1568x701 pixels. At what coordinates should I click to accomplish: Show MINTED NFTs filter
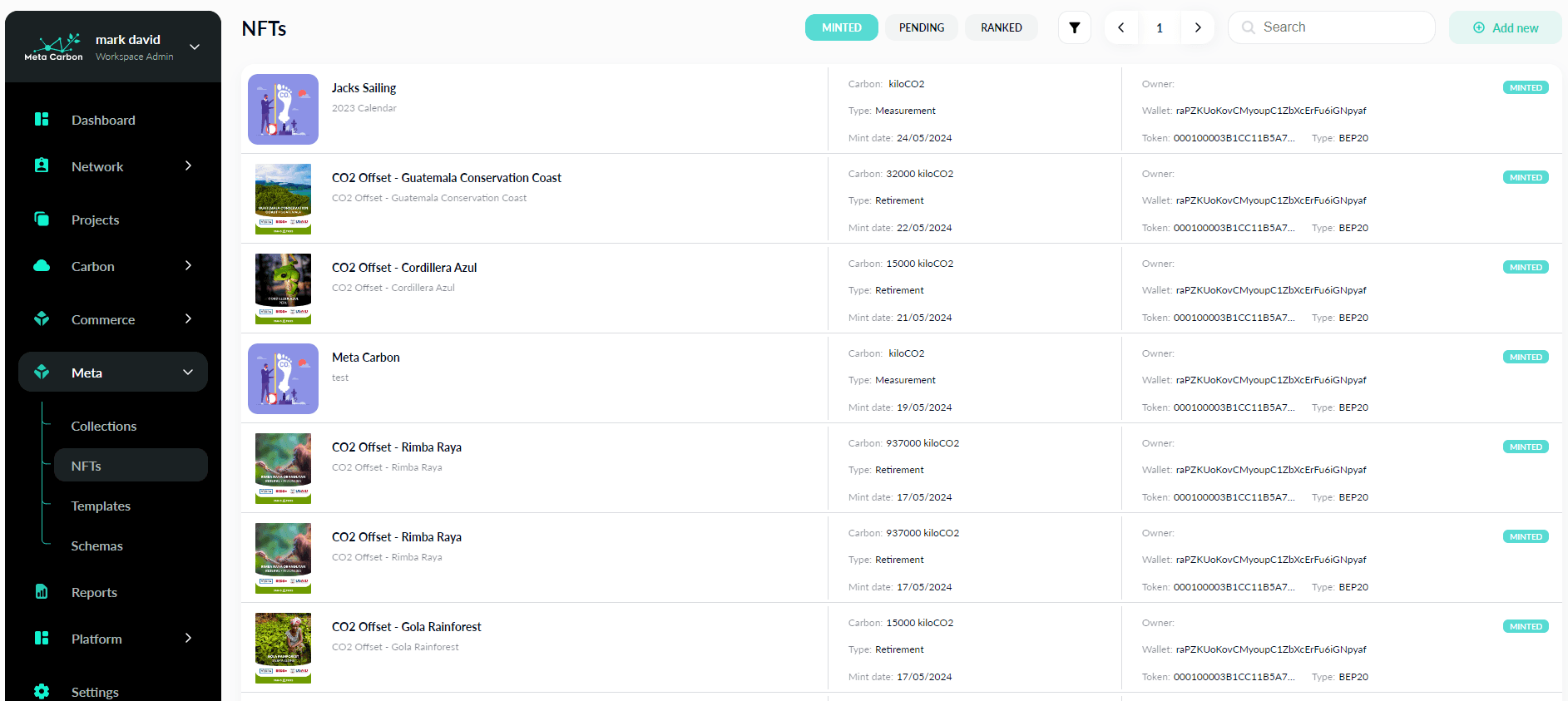pyautogui.click(x=841, y=27)
